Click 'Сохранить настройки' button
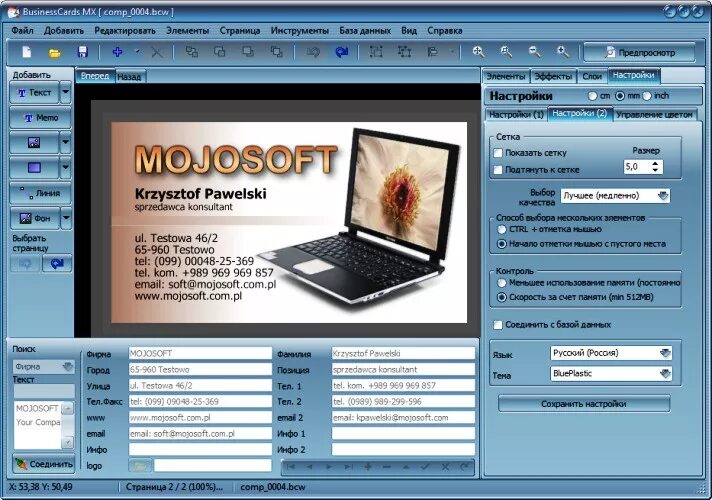712x500 pixels. (584, 404)
